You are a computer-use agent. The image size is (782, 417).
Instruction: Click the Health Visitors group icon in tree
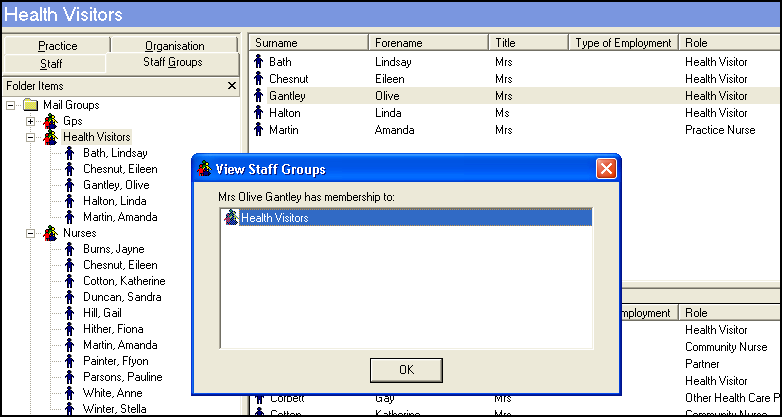tap(50, 137)
